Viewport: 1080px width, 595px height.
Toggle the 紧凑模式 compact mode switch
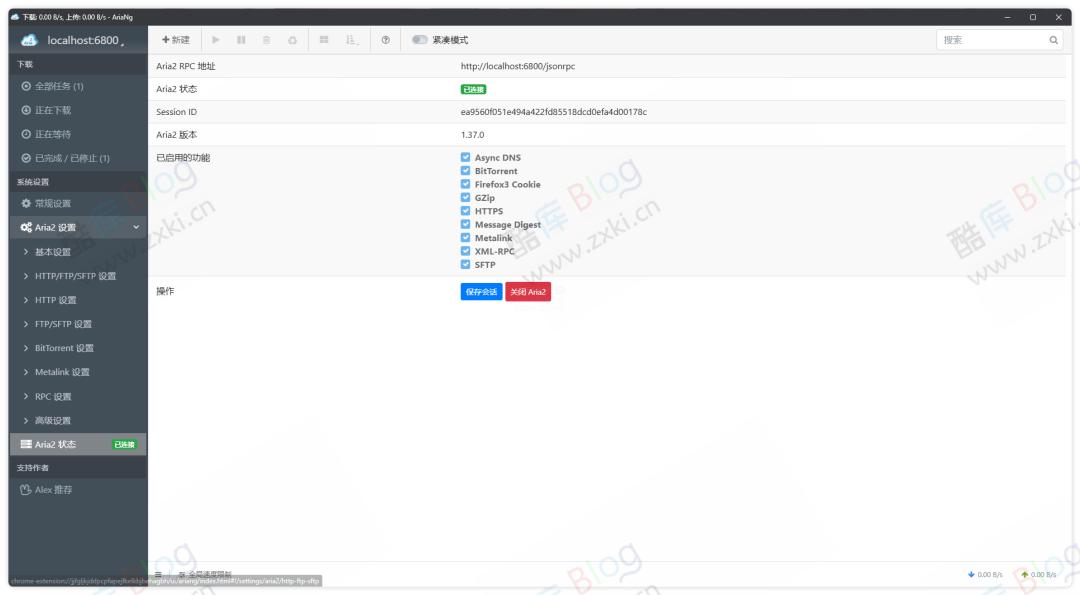(420, 40)
